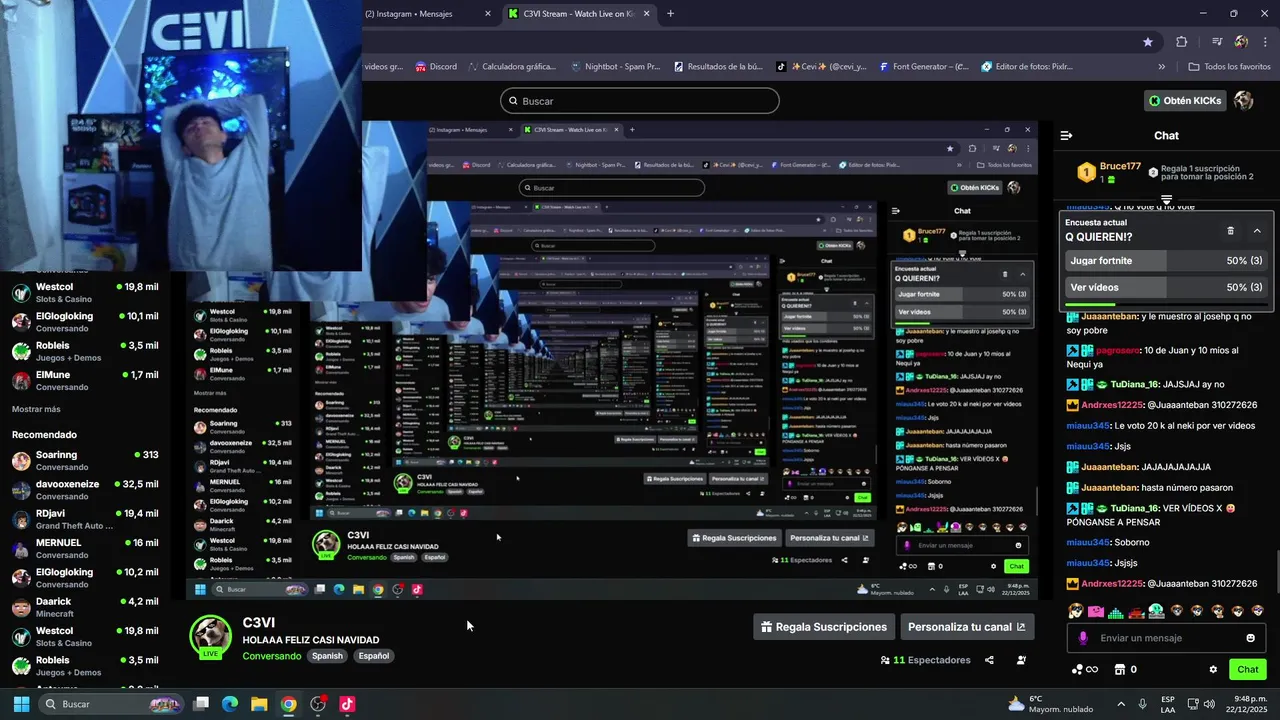
Task: Select the green pyramid emote
Action: (1116, 611)
